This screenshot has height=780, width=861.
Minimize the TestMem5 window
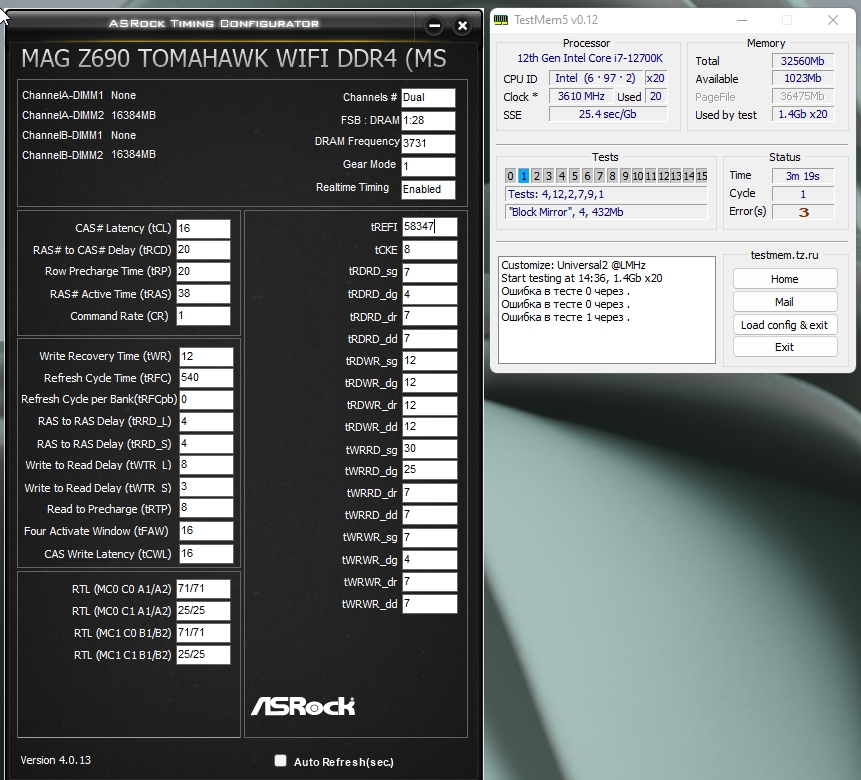[742, 20]
